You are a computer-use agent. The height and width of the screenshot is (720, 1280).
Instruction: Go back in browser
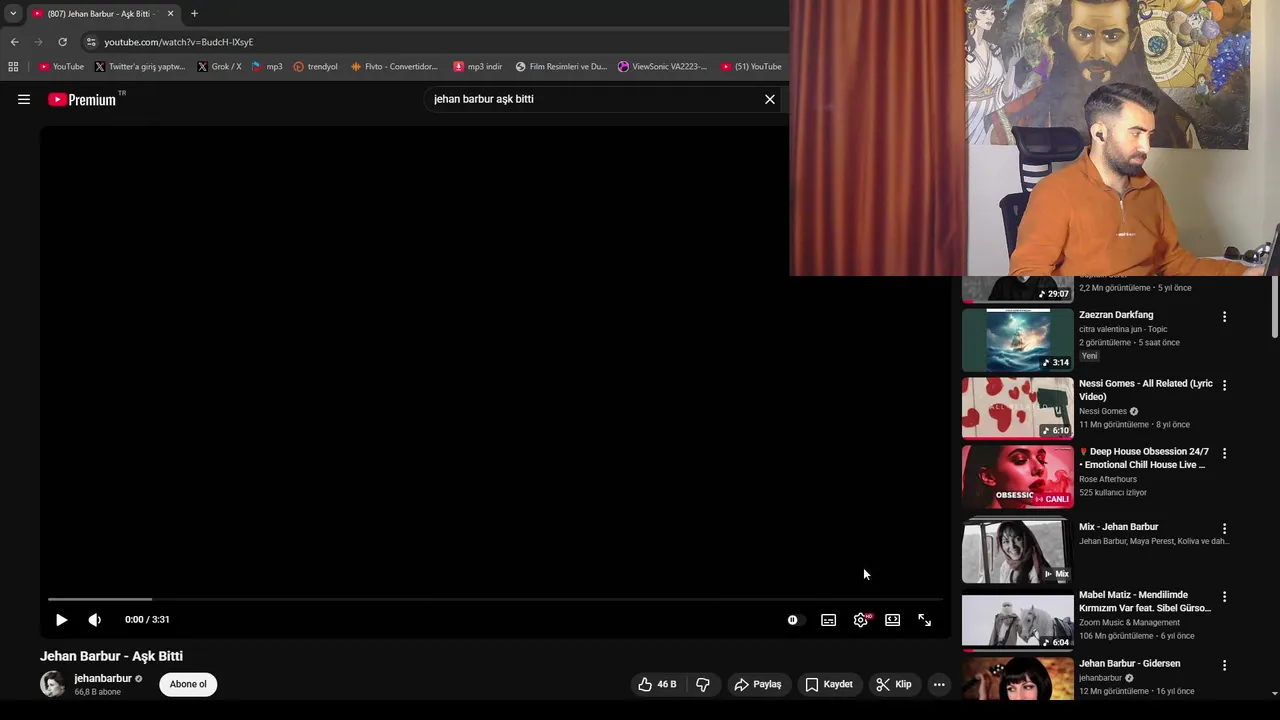coord(14,42)
